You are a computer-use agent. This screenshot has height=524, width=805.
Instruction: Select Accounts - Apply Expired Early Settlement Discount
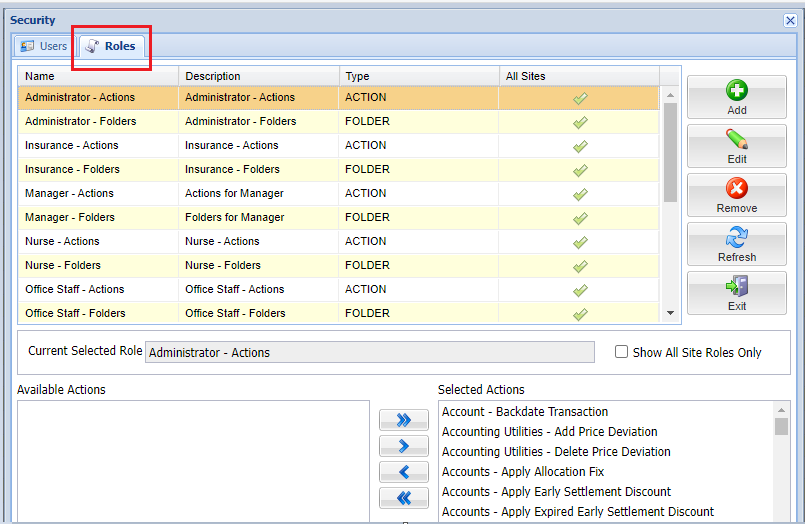(578, 512)
